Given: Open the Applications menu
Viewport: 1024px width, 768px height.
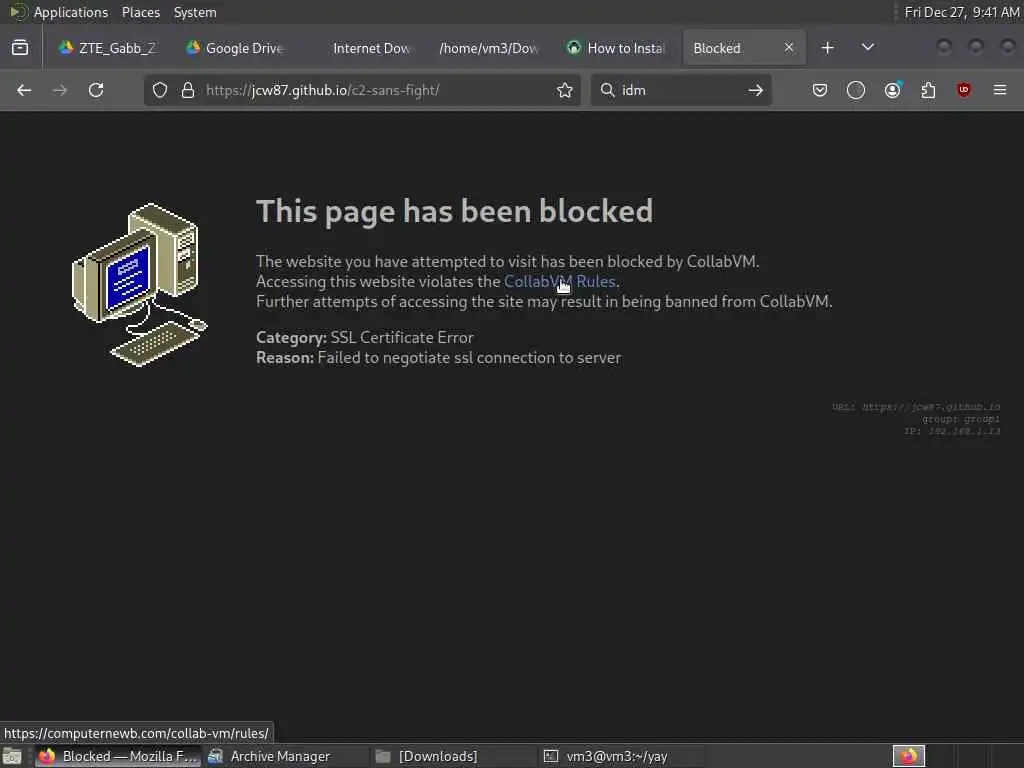Looking at the screenshot, I should coord(71,12).
